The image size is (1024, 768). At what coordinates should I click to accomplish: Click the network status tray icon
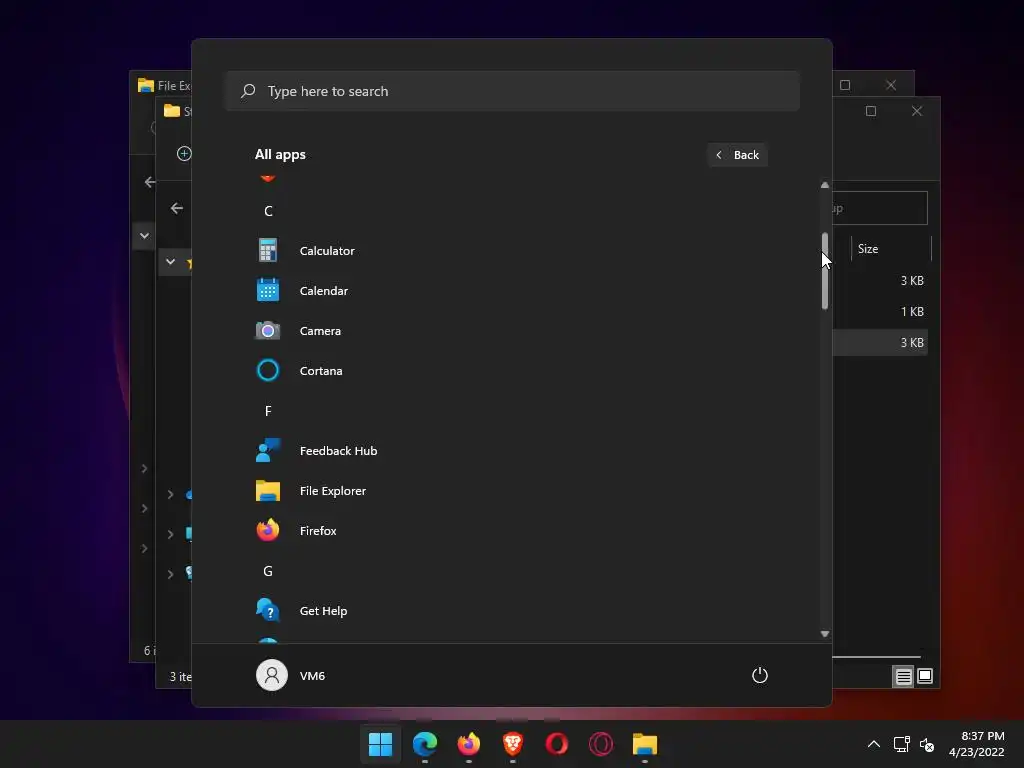click(902, 744)
